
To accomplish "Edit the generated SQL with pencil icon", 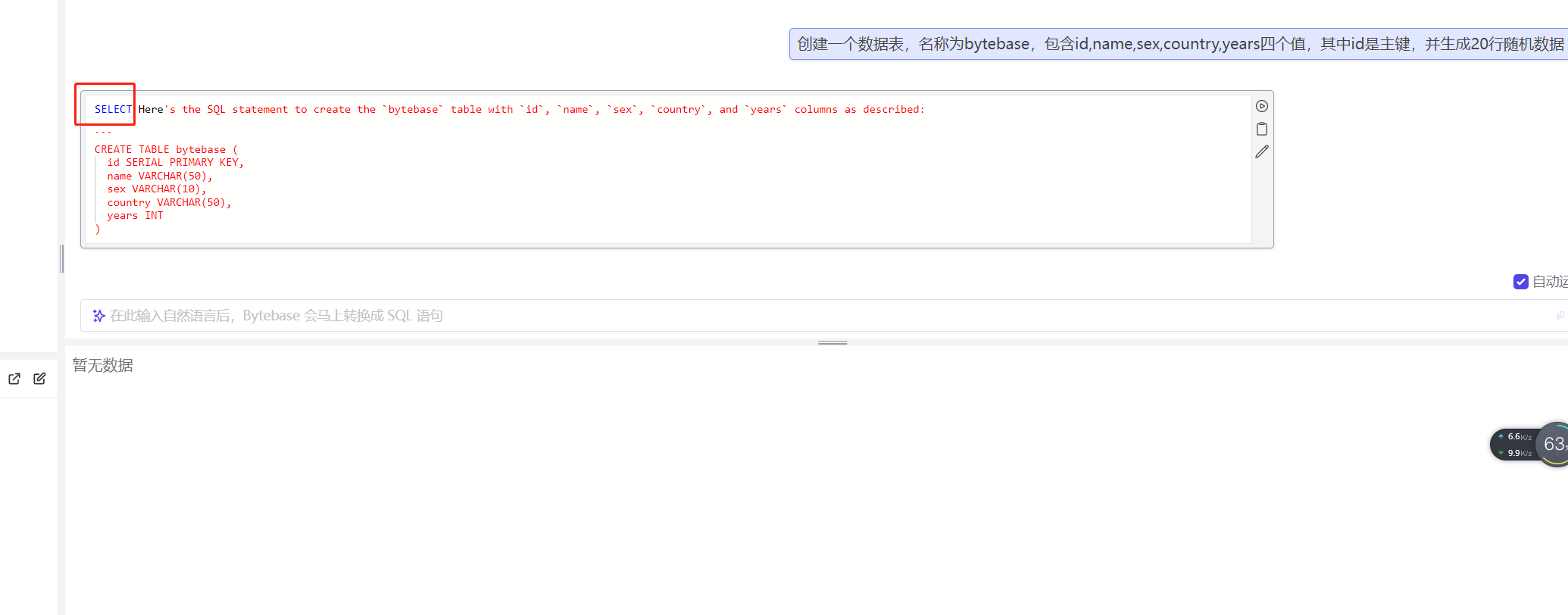I will pos(1261,152).
